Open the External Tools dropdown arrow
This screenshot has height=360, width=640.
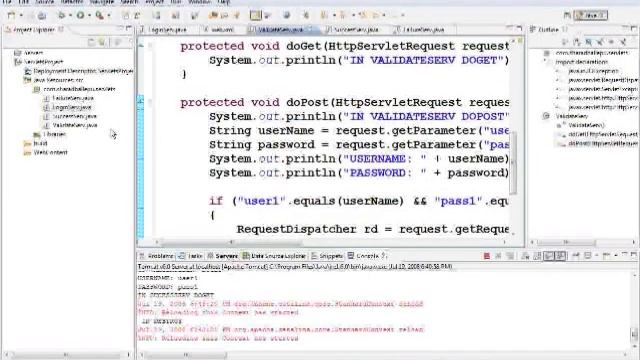pos(109,16)
